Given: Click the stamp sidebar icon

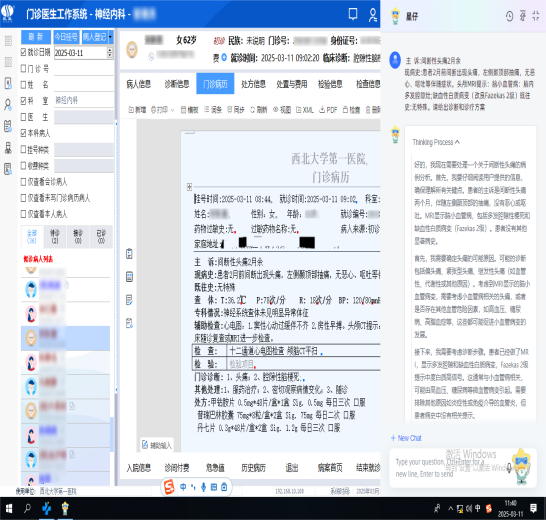Looking at the screenshot, I should 8,148.
